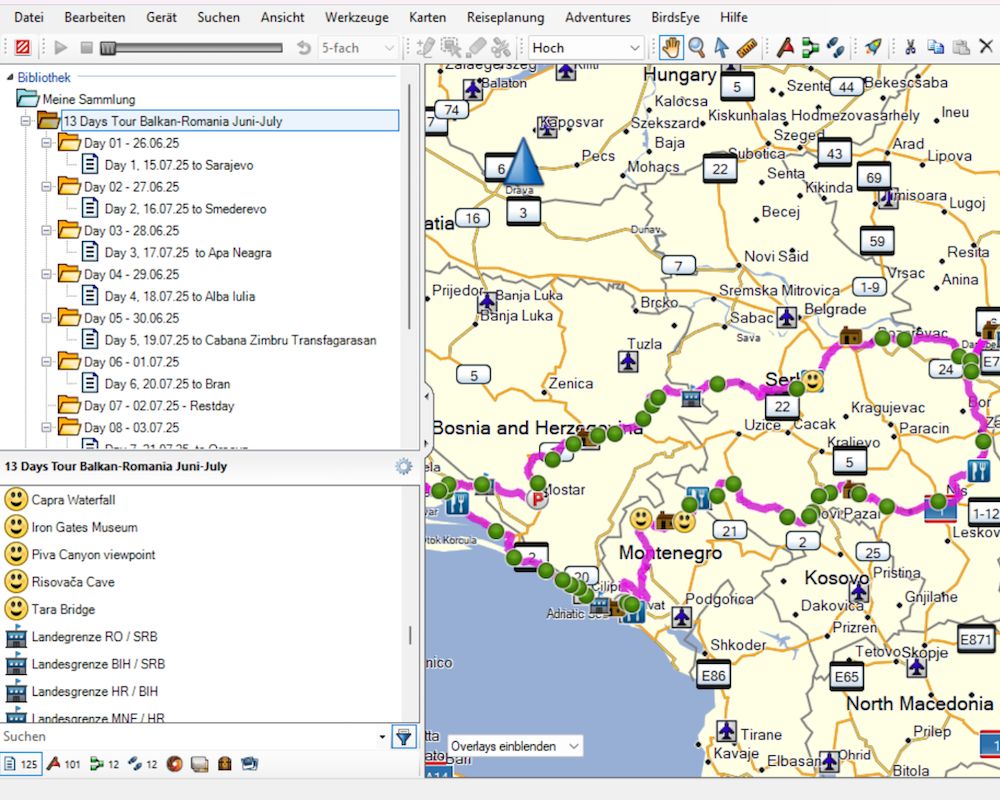The image size is (1000, 800).
Task: Select the Pan hand tool
Action: tap(671, 47)
